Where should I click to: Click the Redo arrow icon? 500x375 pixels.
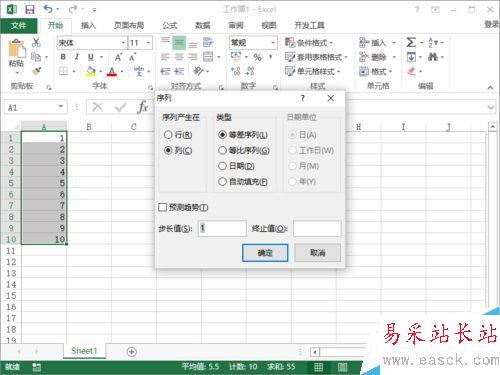(73, 9)
